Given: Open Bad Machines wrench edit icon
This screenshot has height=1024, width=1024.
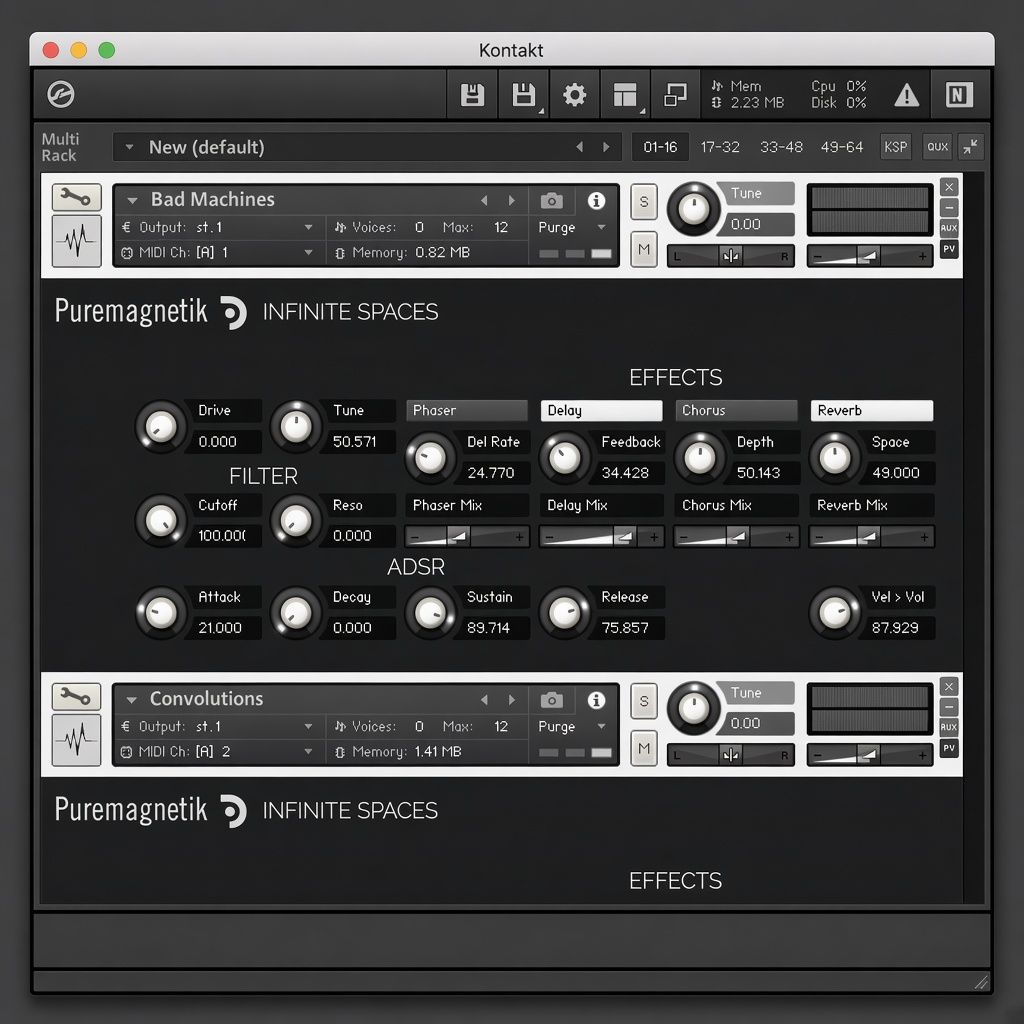Looking at the screenshot, I should (76, 197).
